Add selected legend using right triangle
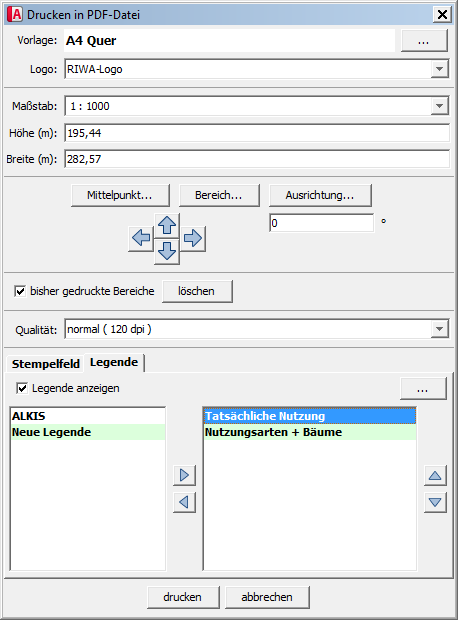 [x=184, y=475]
